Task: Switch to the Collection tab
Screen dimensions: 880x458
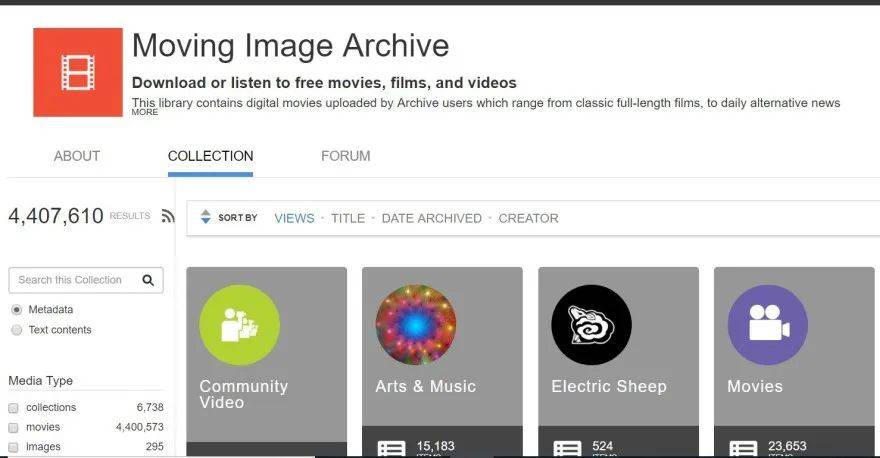Action: 210,156
